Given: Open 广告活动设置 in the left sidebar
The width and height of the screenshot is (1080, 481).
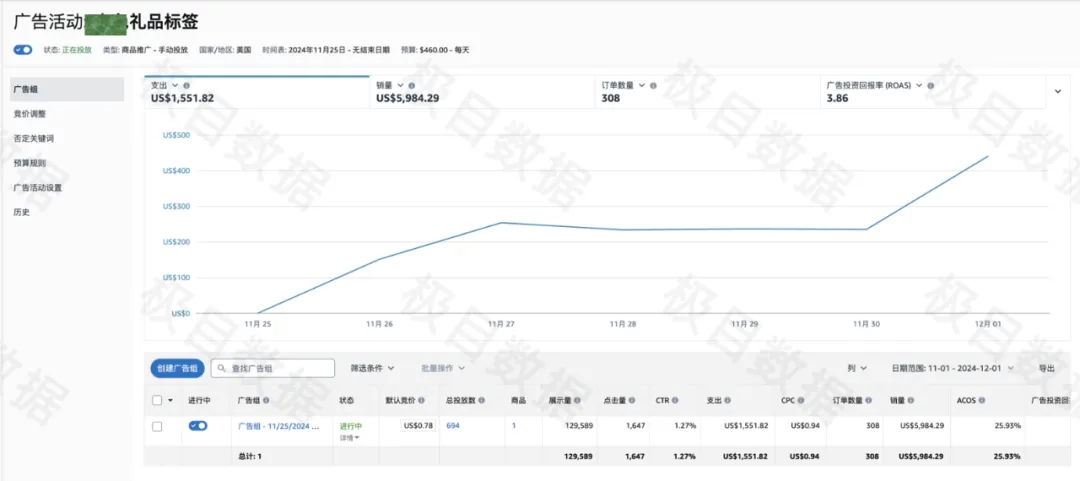Looking at the screenshot, I should tap(37, 187).
